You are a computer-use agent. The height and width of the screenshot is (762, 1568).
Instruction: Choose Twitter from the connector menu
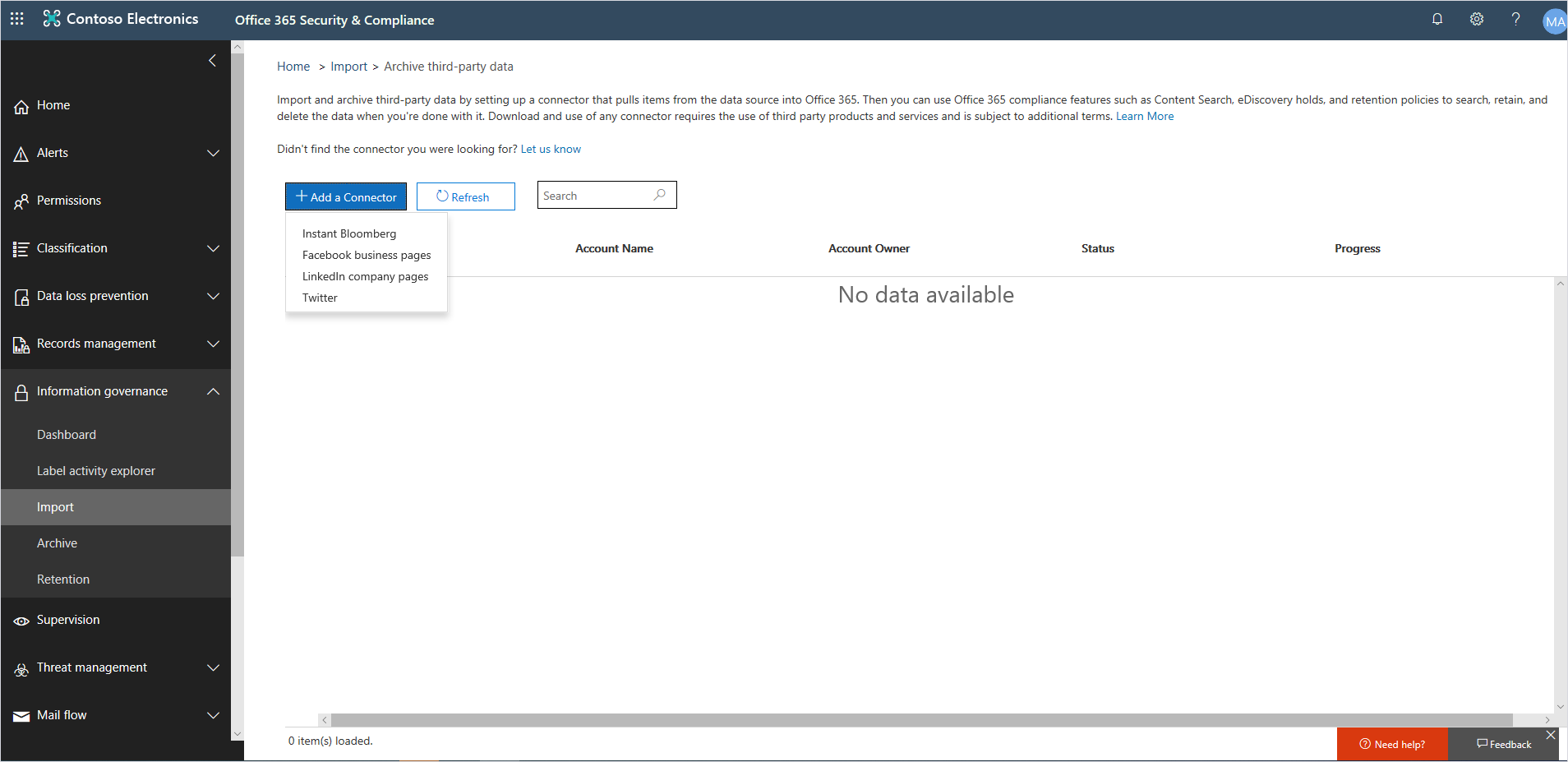coord(320,298)
